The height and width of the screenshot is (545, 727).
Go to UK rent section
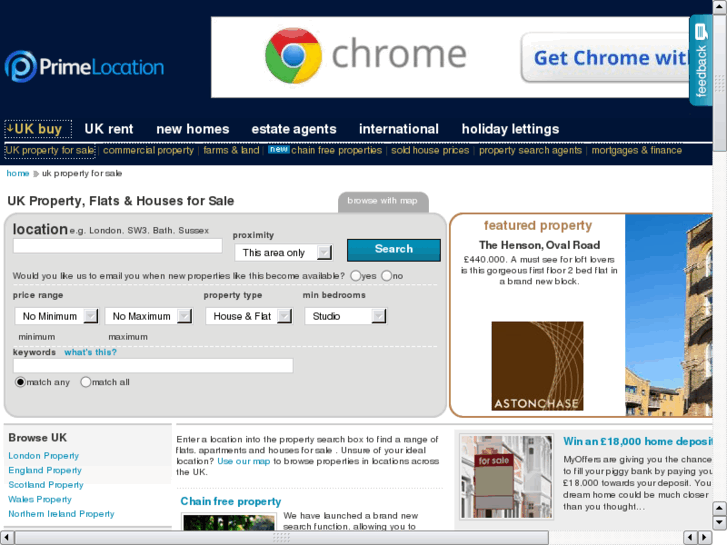(108, 128)
